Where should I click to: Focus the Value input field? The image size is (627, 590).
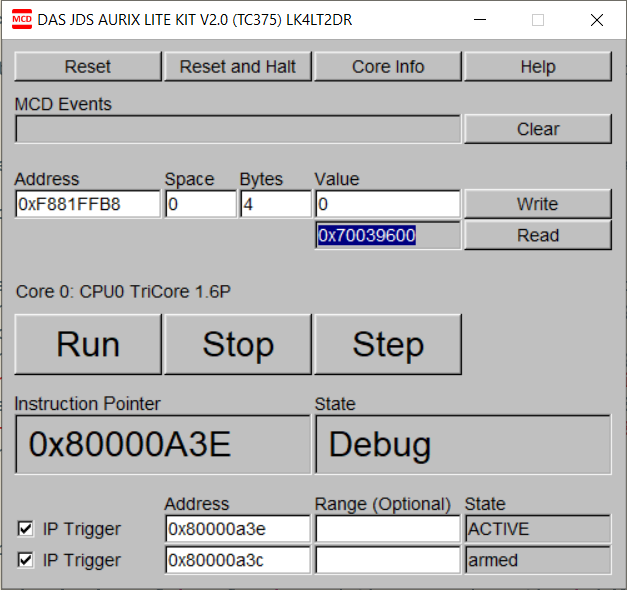pos(388,204)
